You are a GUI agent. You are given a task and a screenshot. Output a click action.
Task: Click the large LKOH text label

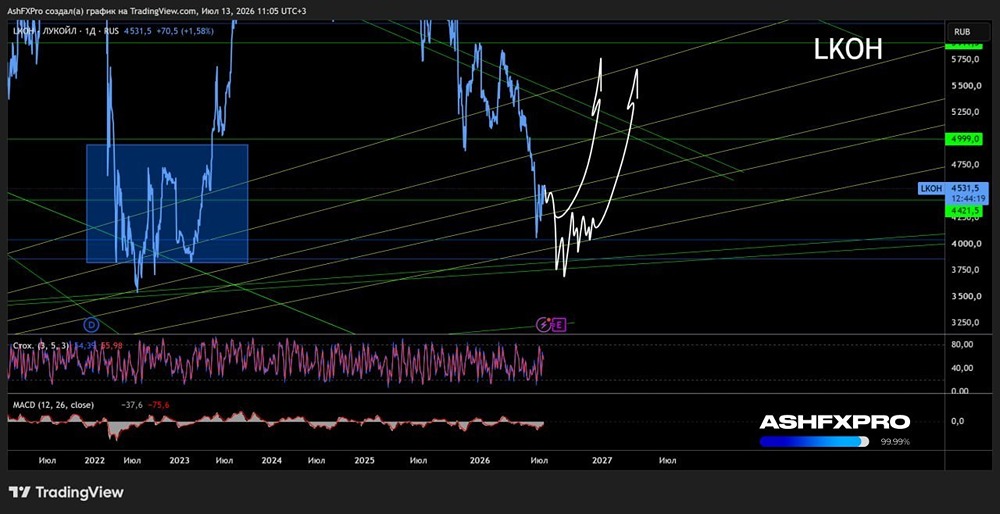848,49
